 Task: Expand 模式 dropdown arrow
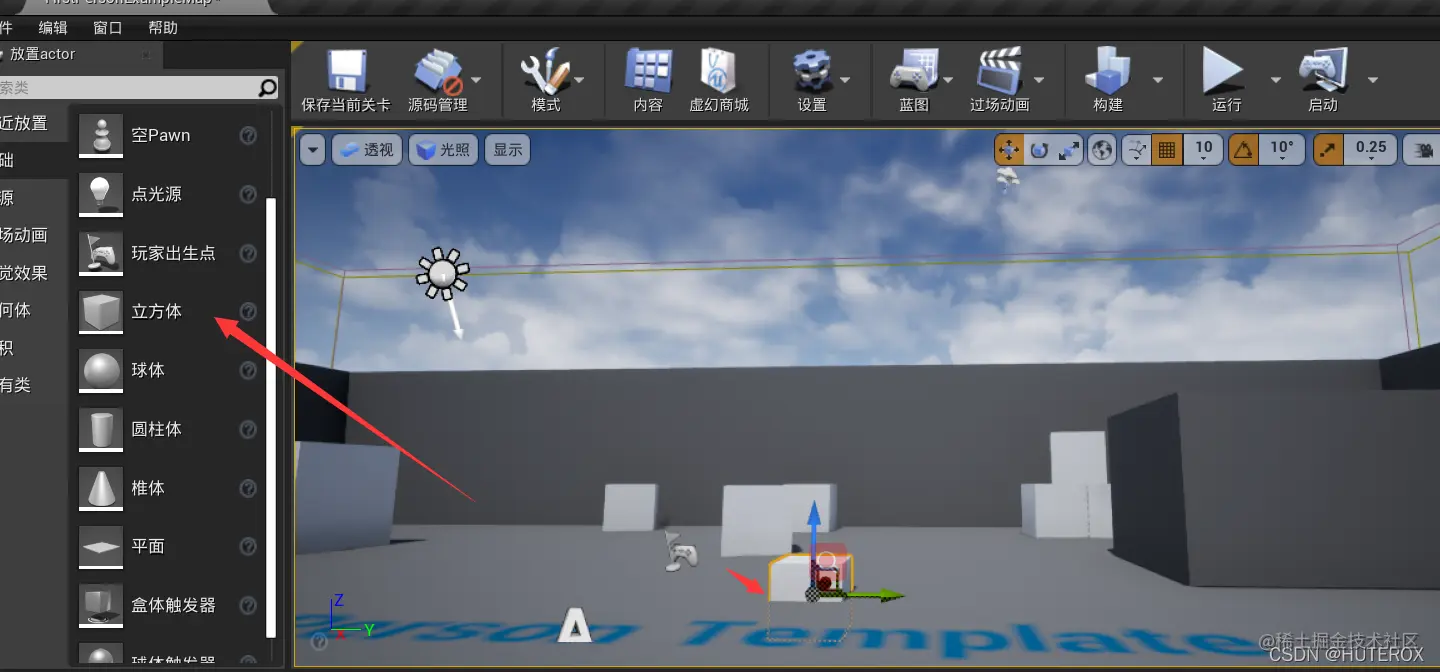(x=579, y=79)
